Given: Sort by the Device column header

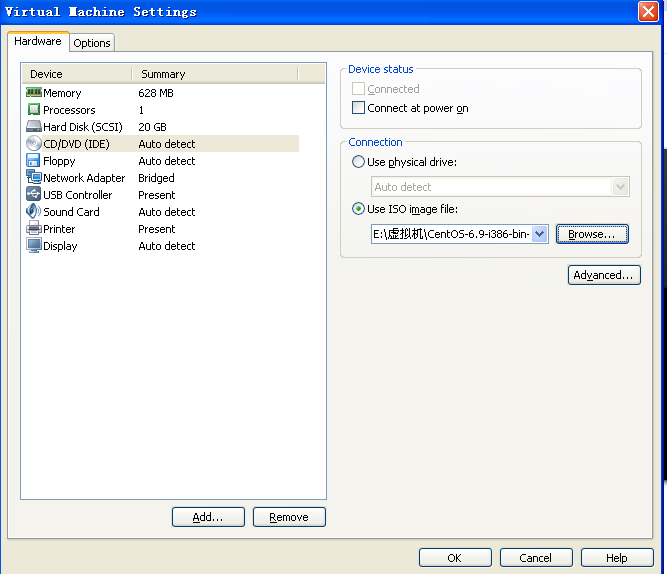Looking at the screenshot, I should [77, 74].
